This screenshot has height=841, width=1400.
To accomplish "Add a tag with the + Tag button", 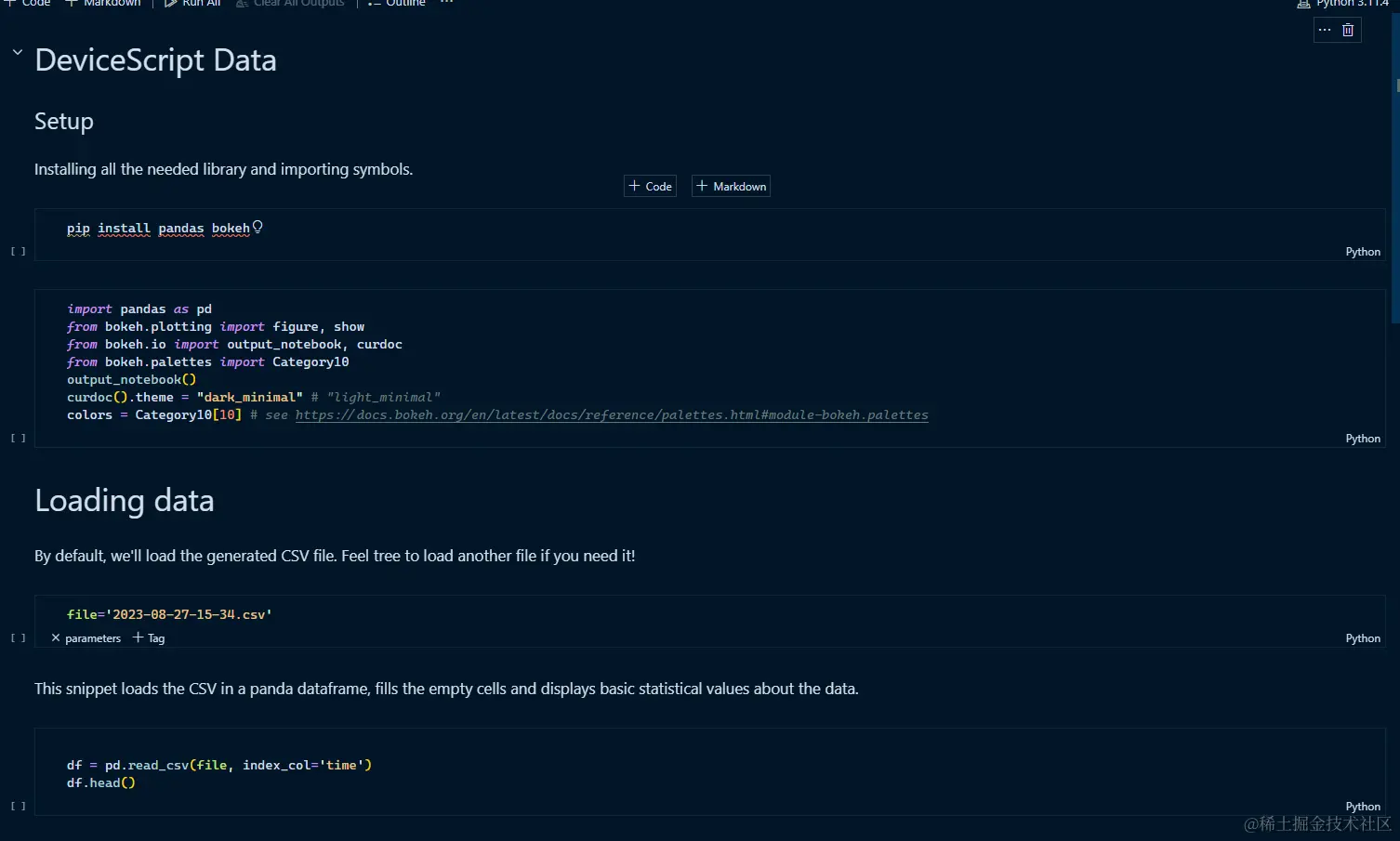I will [149, 638].
